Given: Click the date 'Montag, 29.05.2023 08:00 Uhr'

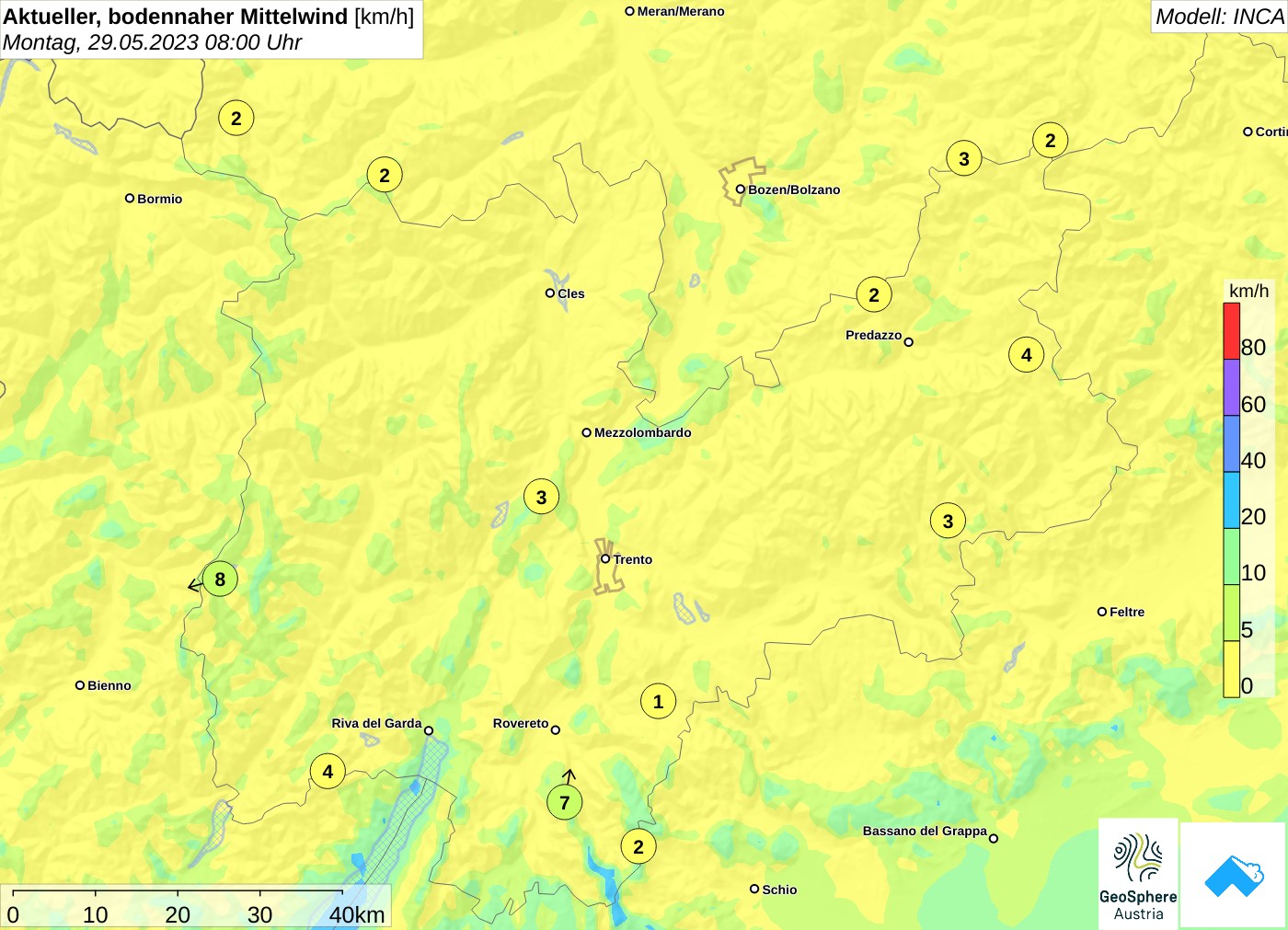Looking at the screenshot, I should tap(153, 42).
